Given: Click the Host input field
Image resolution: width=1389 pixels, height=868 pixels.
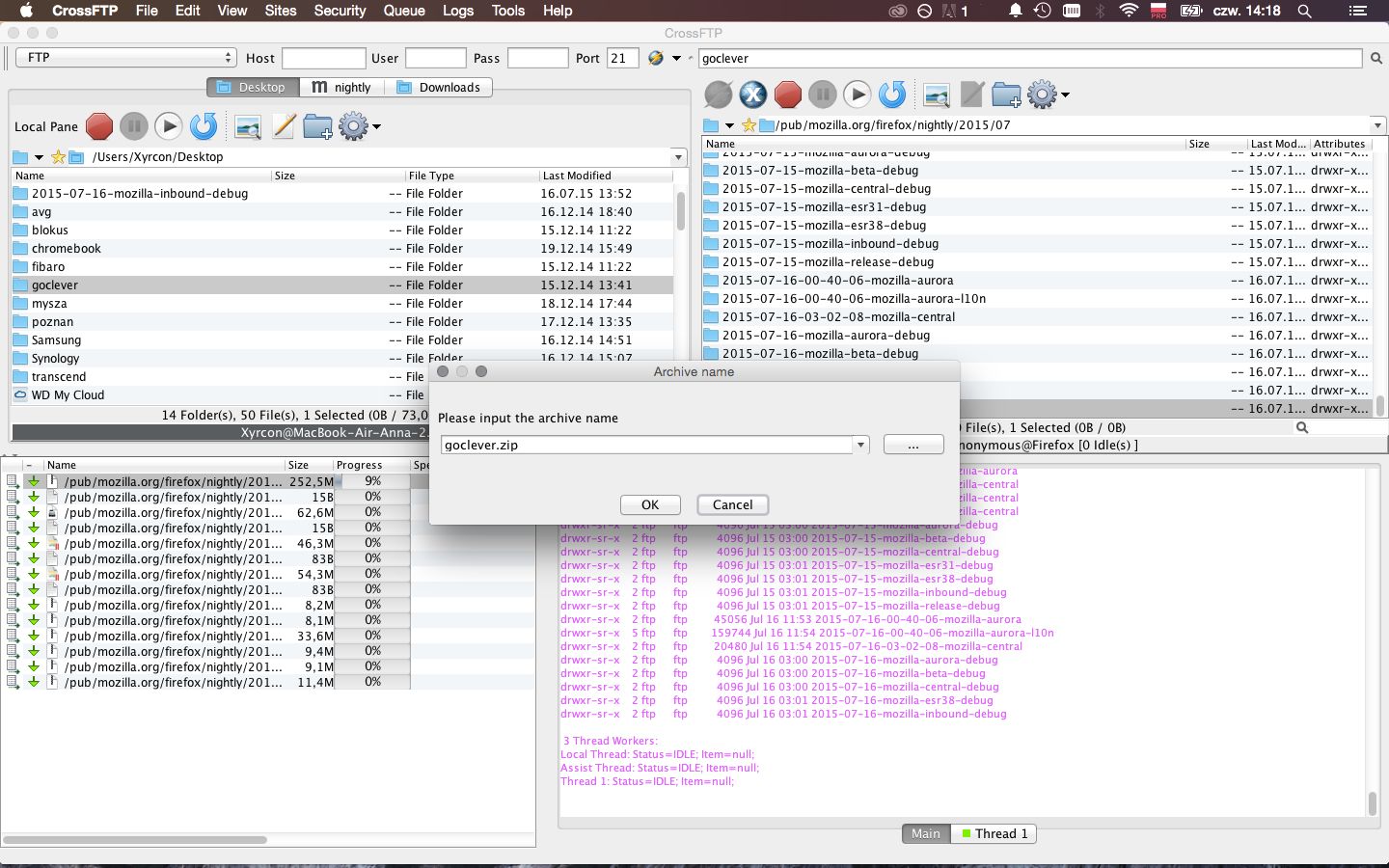Looking at the screenshot, I should click(324, 58).
